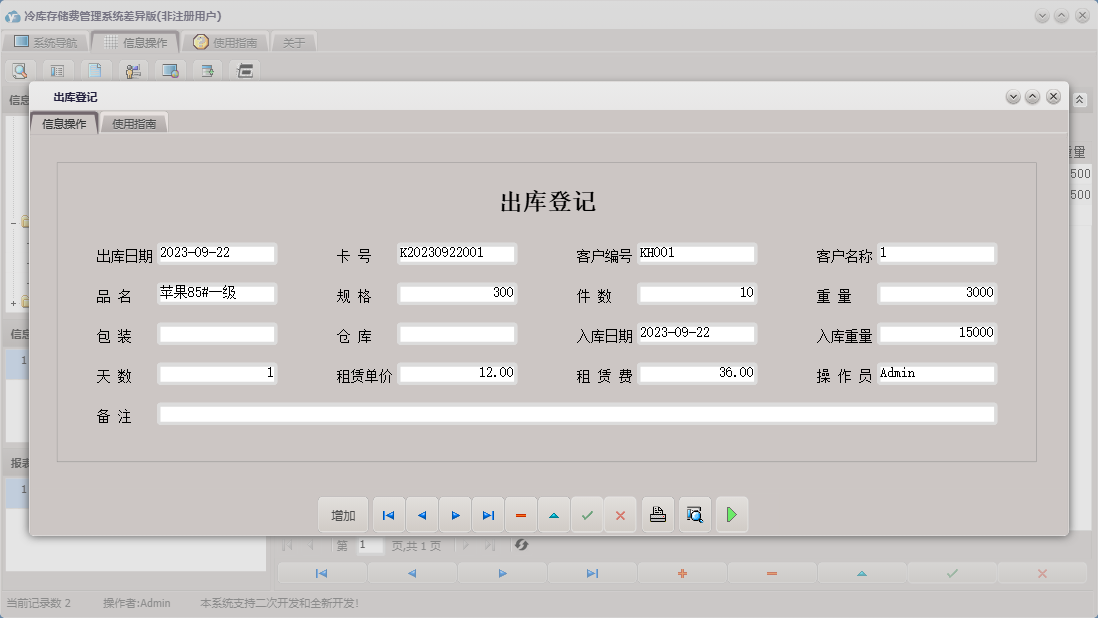This screenshot has height=618, width=1098.
Task: Select the operator management icon in top toolbar
Action: 131,70
